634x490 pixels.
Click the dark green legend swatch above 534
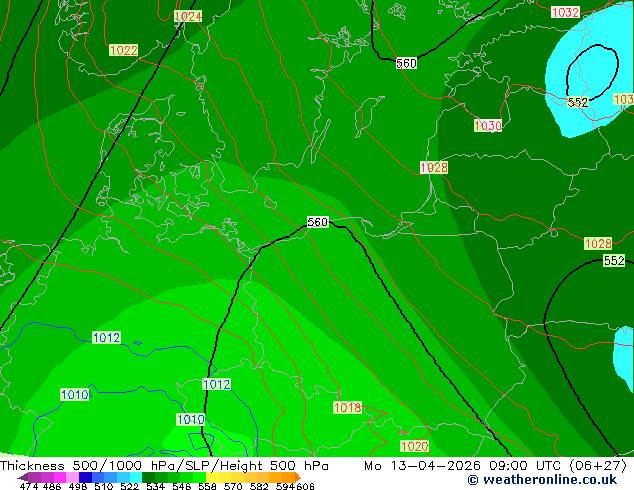(148, 477)
